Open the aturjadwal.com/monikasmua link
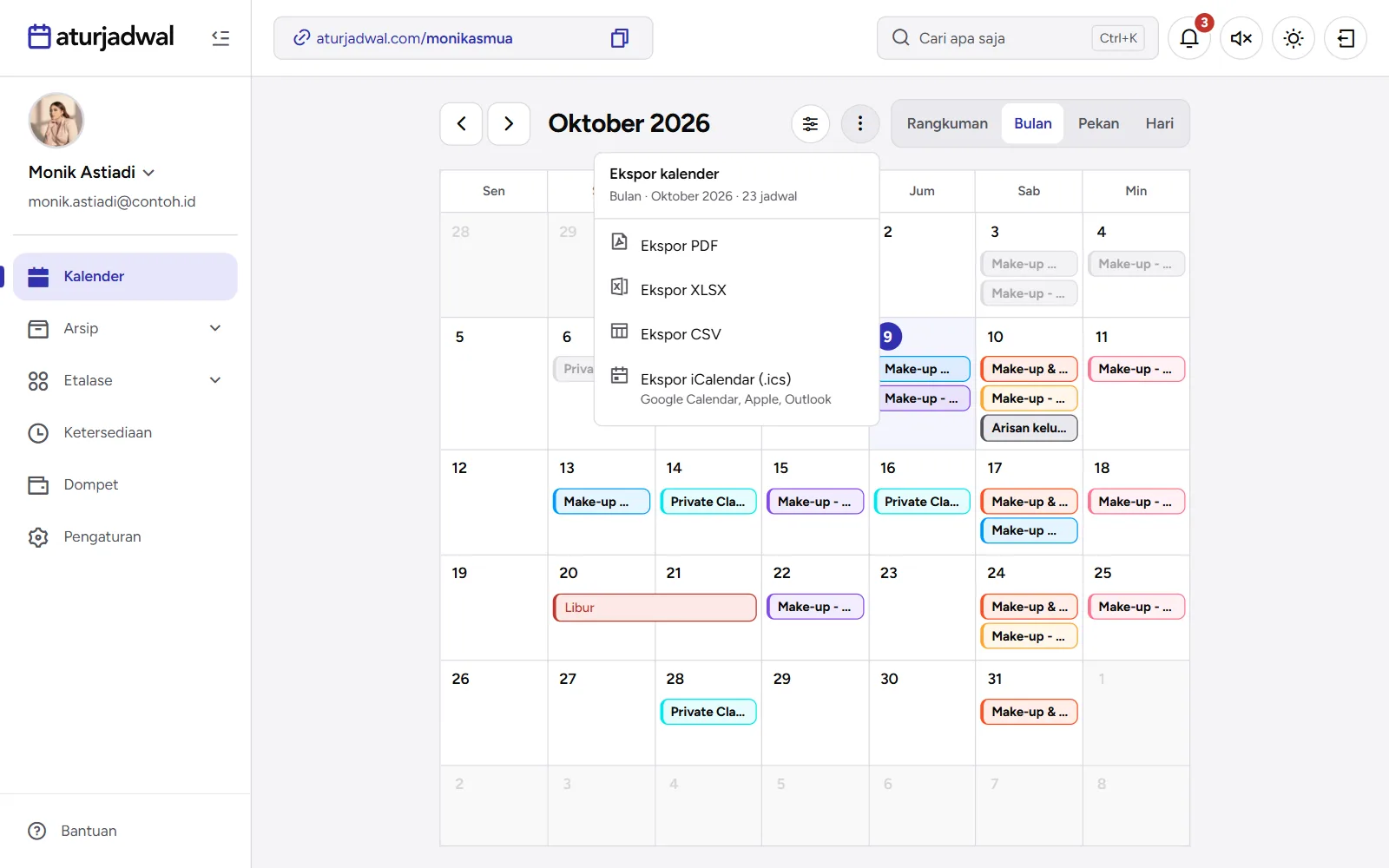The height and width of the screenshot is (868, 1389). click(414, 38)
